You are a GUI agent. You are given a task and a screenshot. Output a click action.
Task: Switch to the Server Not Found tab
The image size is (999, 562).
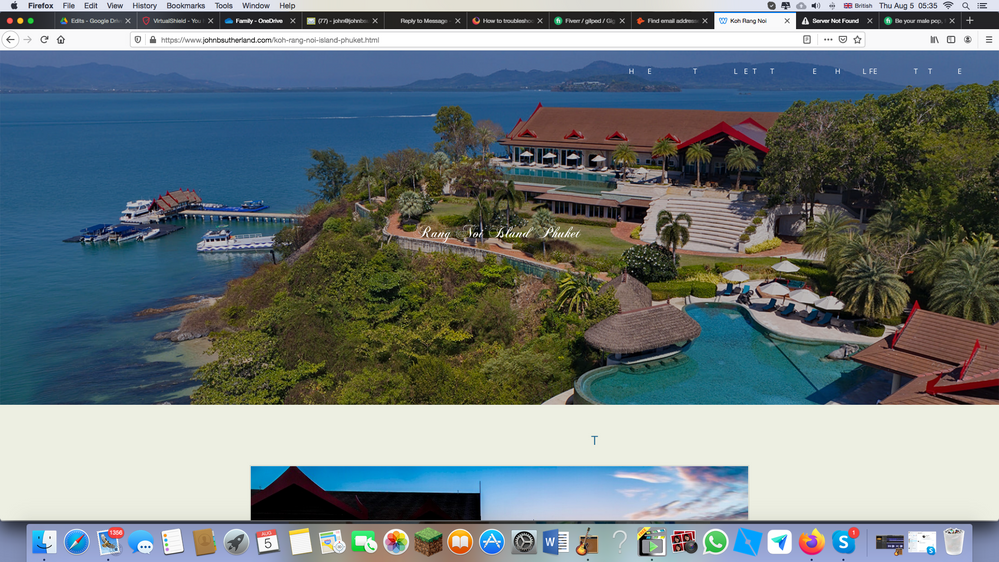835,20
